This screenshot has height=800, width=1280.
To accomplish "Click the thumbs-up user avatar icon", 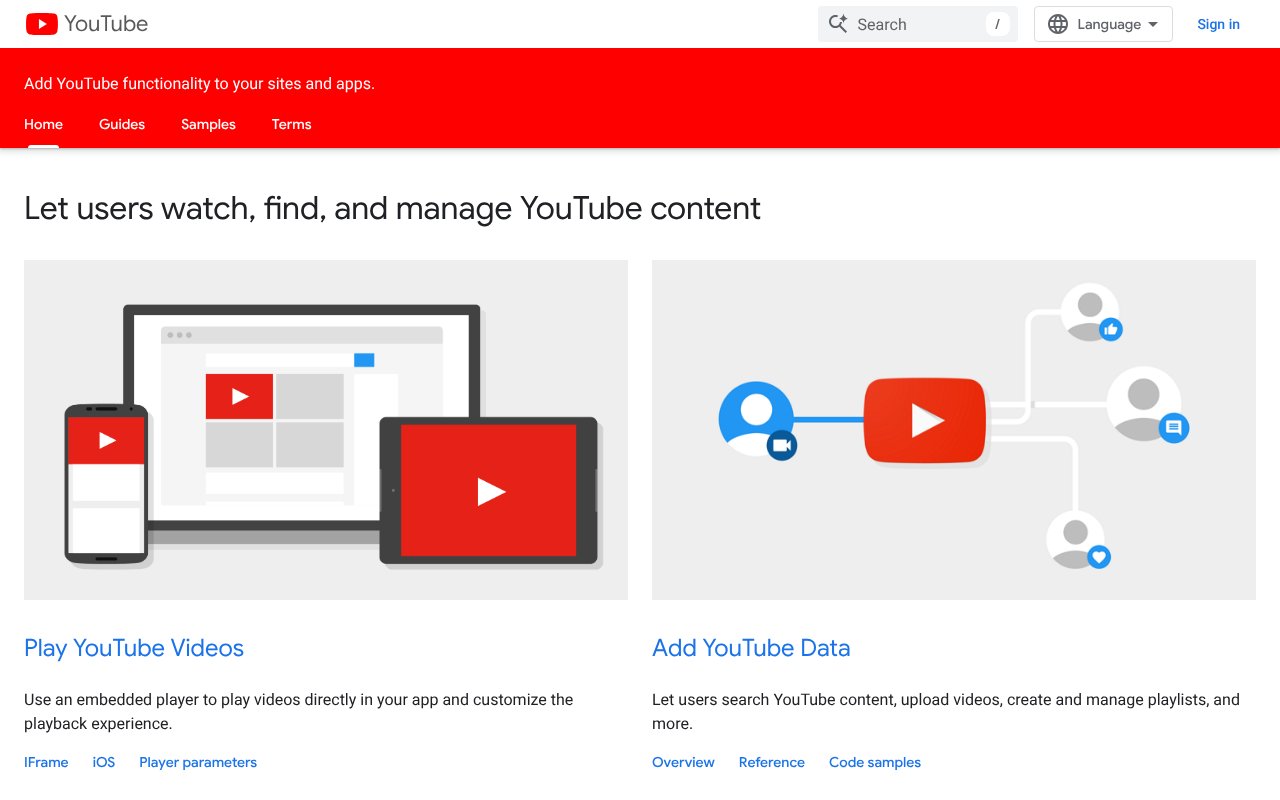I will pos(1090,313).
